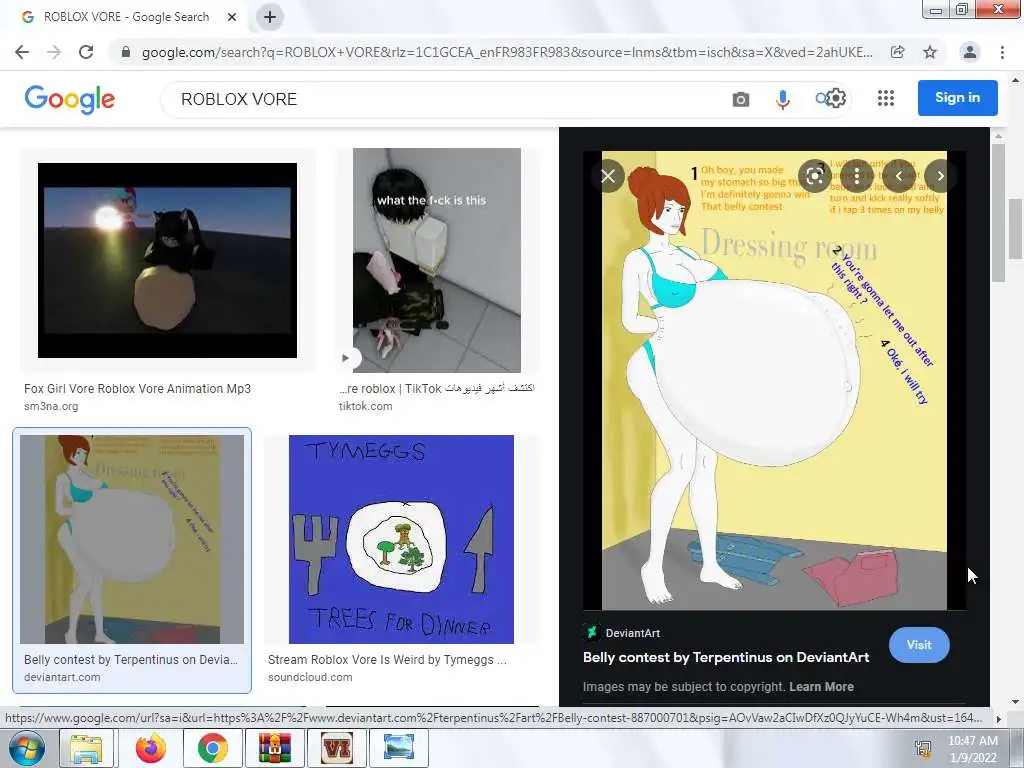Click the Sign in button
The height and width of the screenshot is (768, 1024).
(x=957, y=98)
